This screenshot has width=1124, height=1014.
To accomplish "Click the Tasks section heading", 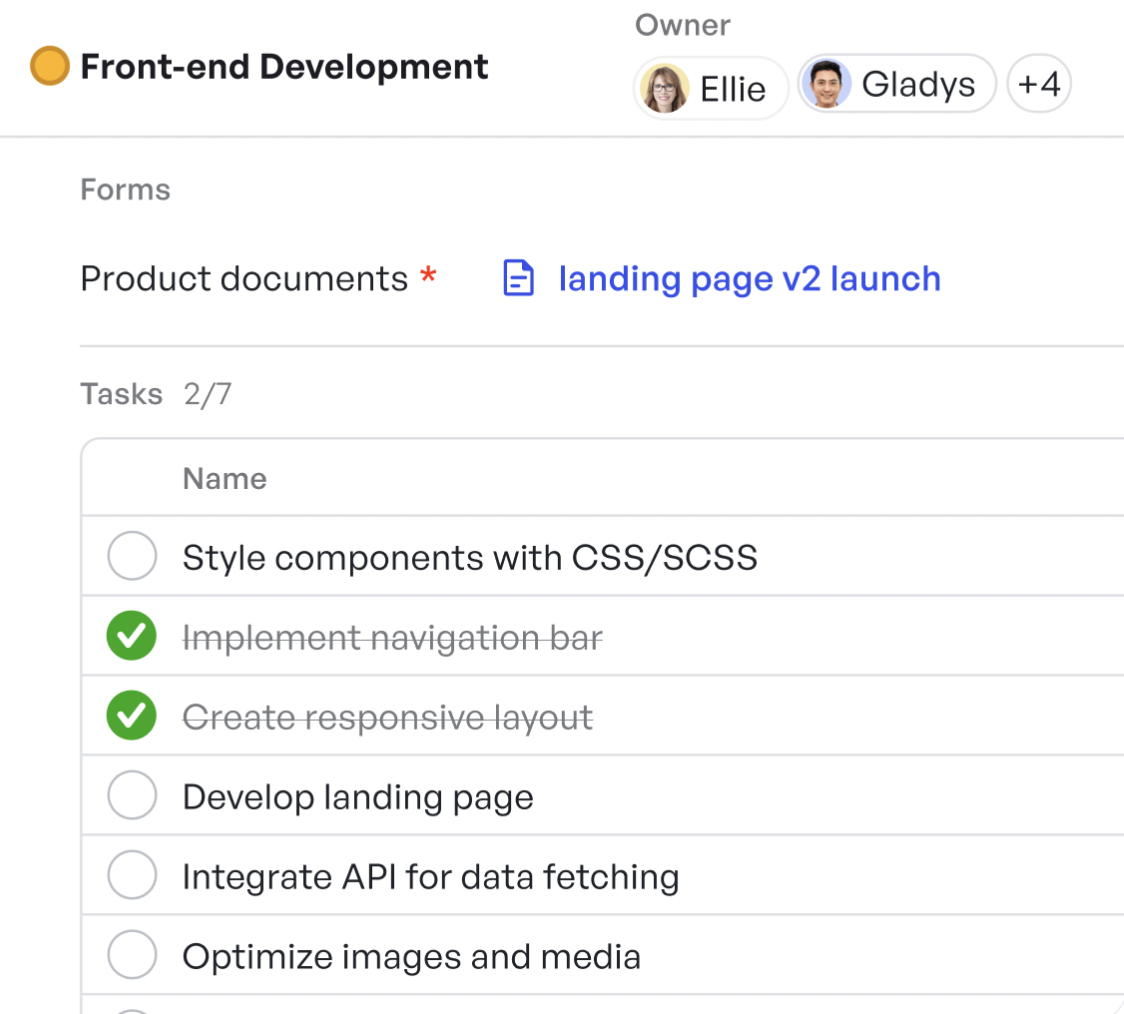I will pyautogui.click(x=122, y=394).
